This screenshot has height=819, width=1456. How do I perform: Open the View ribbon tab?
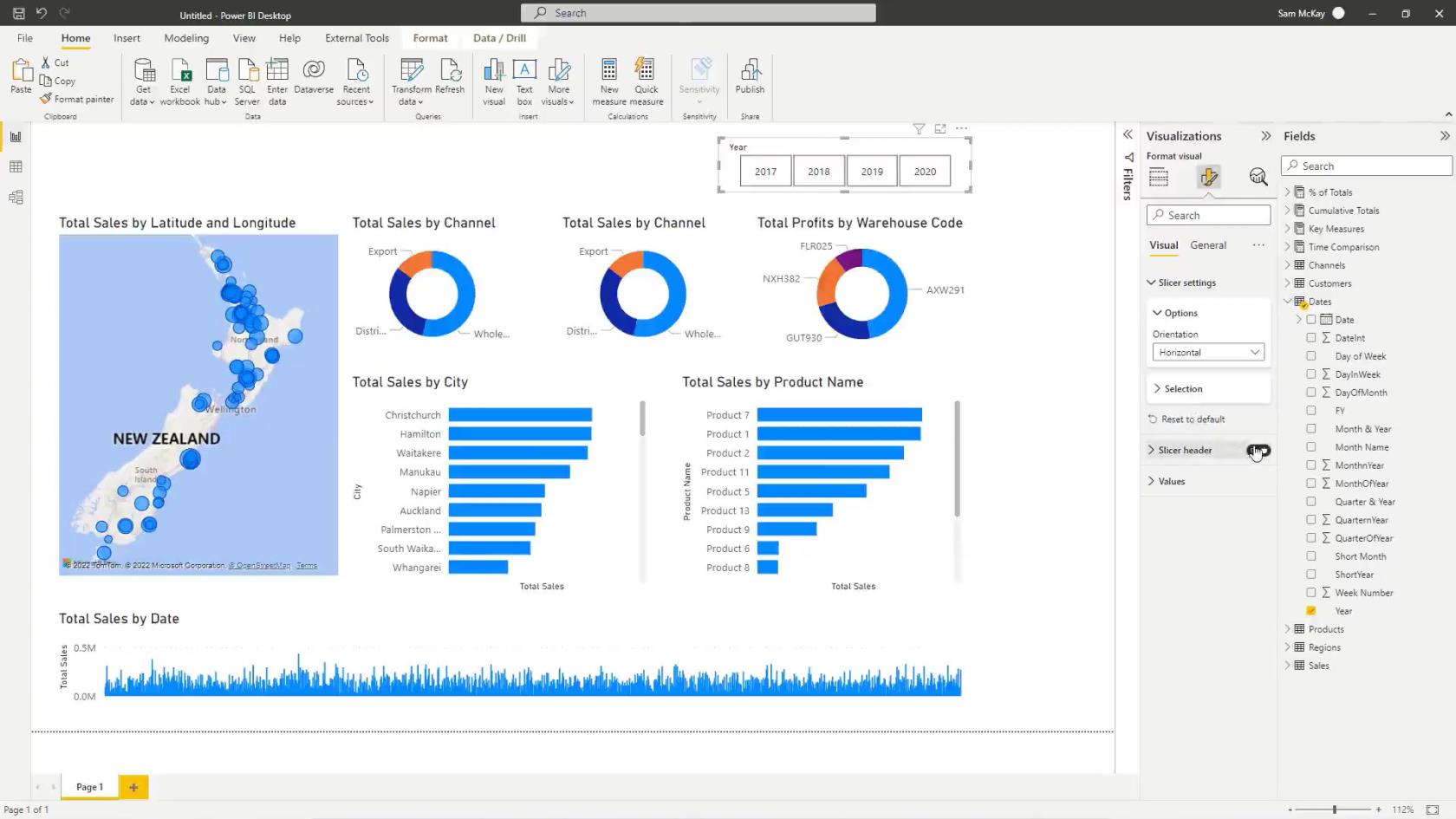244,38
